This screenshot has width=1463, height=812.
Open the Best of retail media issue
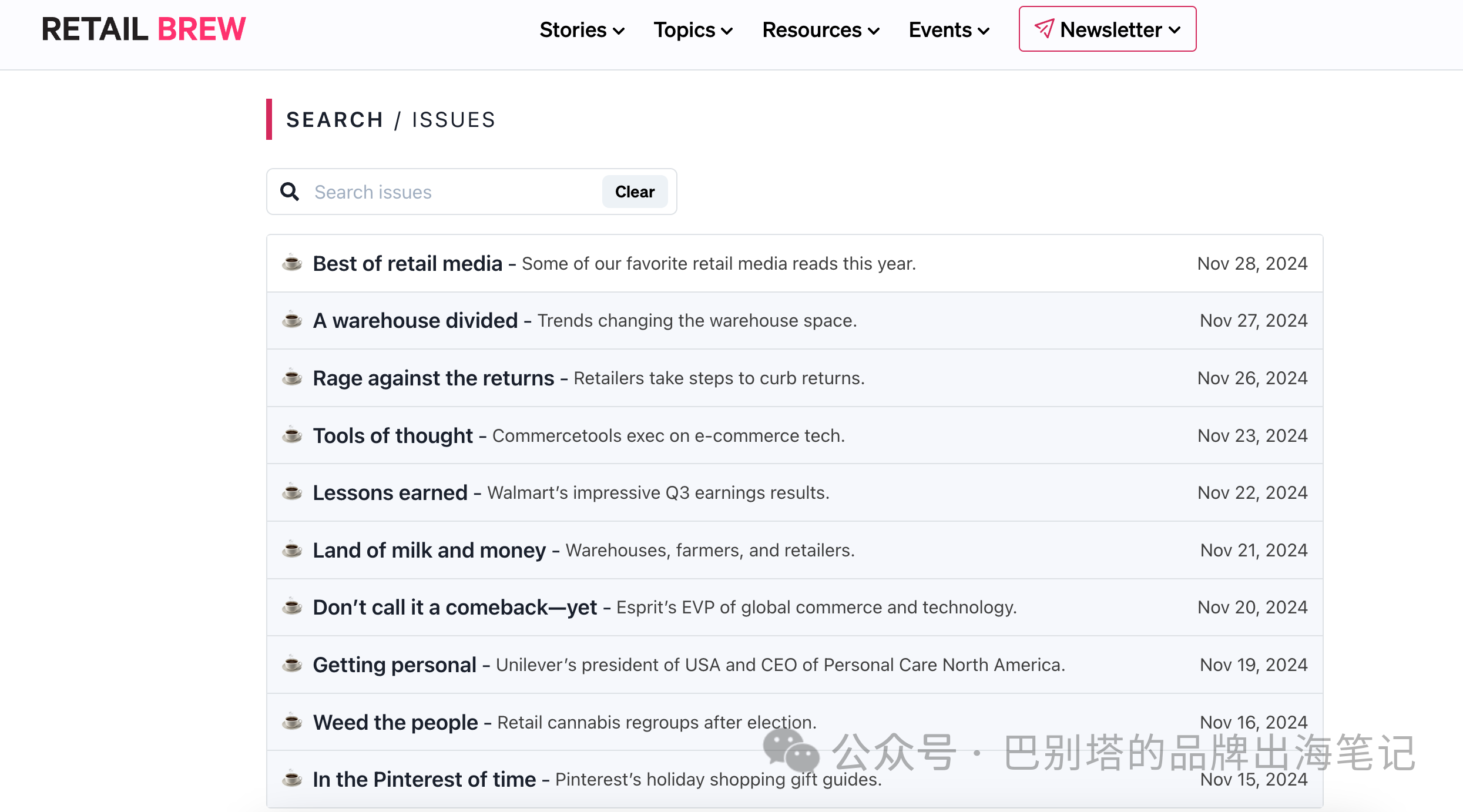[x=795, y=263]
